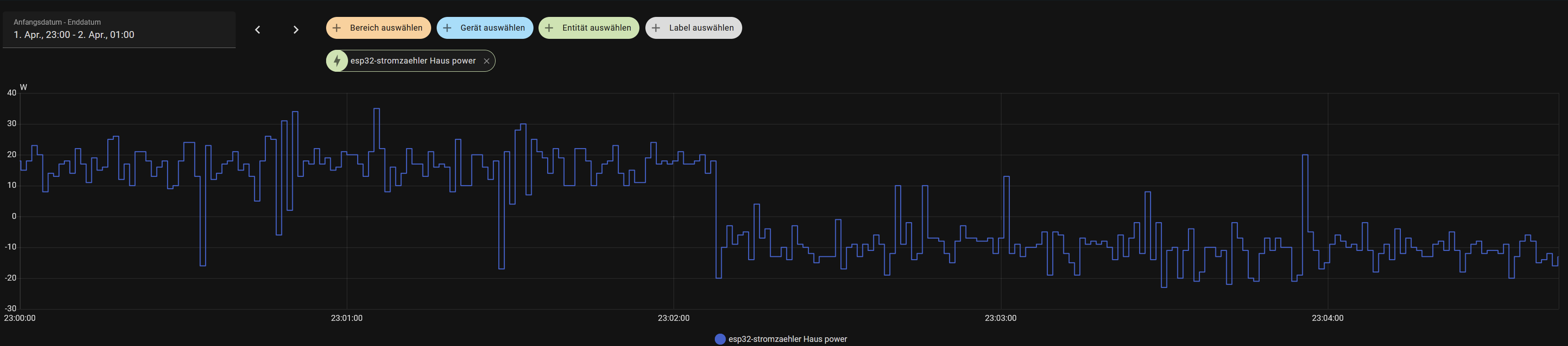The width and height of the screenshot is (1568, 346).
Task: Click the plus icon on Label auswählen
Action: pos(656,28)
